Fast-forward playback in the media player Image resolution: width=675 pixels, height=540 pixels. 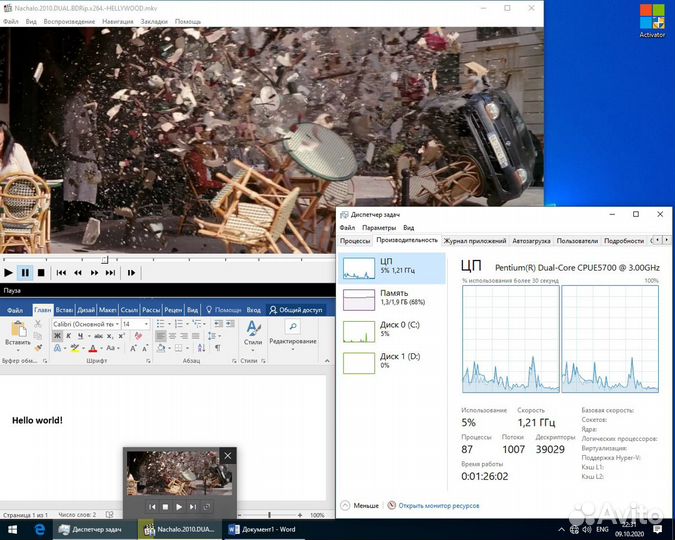point(94,273)
